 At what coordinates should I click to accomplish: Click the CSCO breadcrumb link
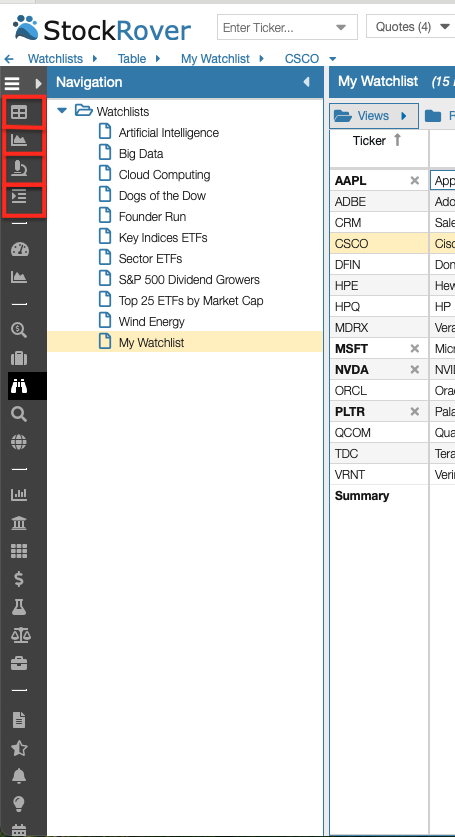pyautogui.click(x=302, y=59)
